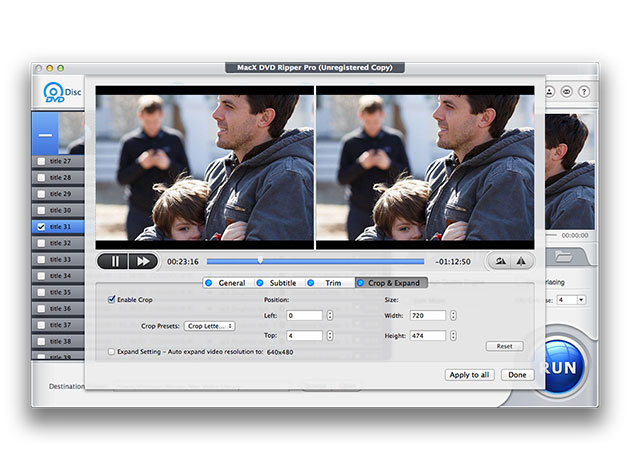630x473 pixels.
Task: Click the cropped output preview on right
Action: (425, 168)
